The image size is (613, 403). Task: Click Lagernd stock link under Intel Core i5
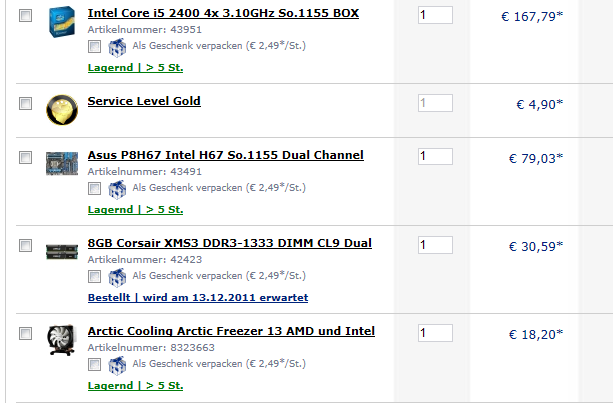coord(135,68)
